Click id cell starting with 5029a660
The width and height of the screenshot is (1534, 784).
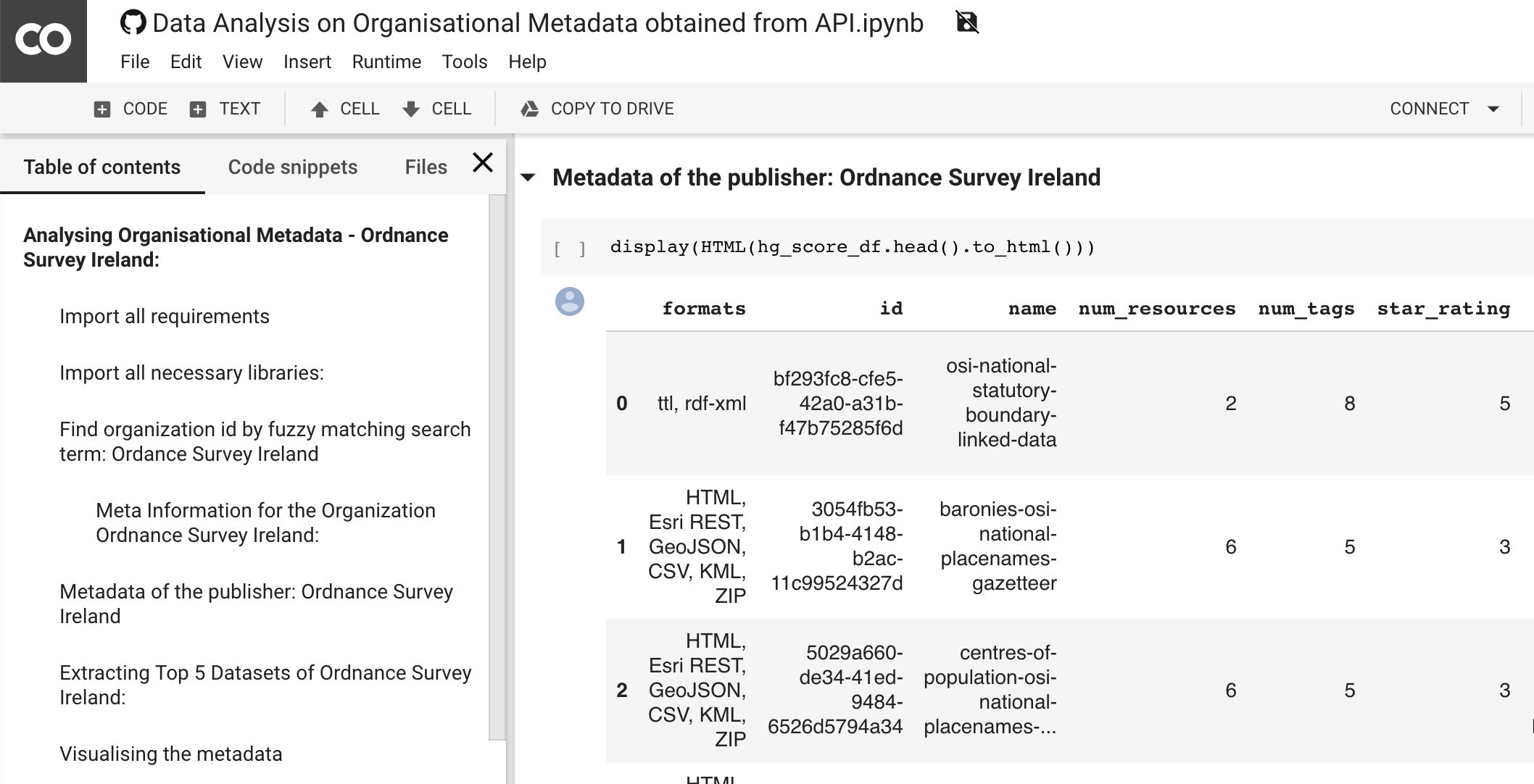(x=835, y=690)
